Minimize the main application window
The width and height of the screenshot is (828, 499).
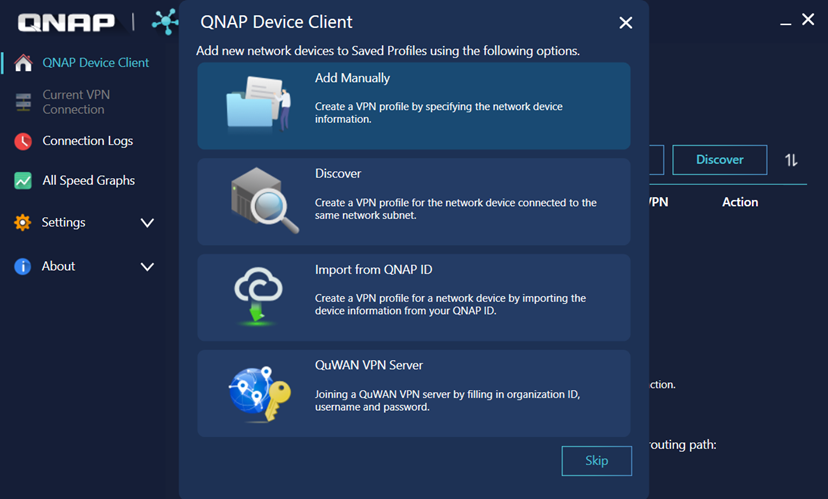coord(786,23)
